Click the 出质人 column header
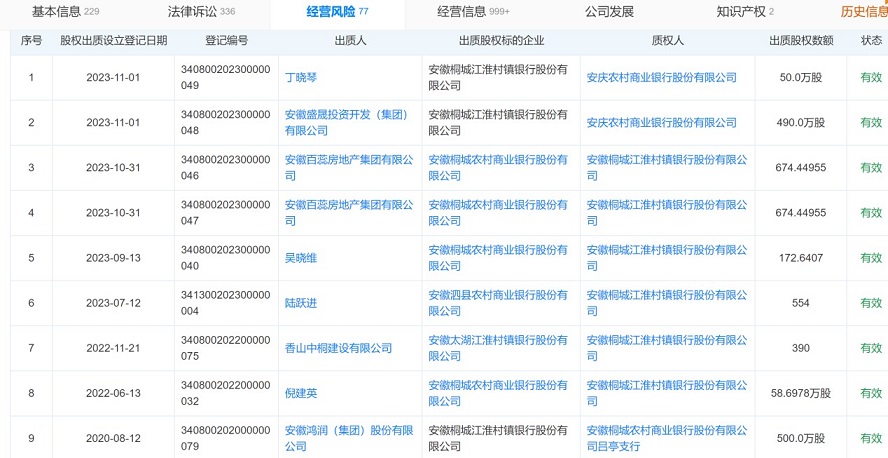The width and height of the screenshot is (888, 458). click(x=351, y=41)
